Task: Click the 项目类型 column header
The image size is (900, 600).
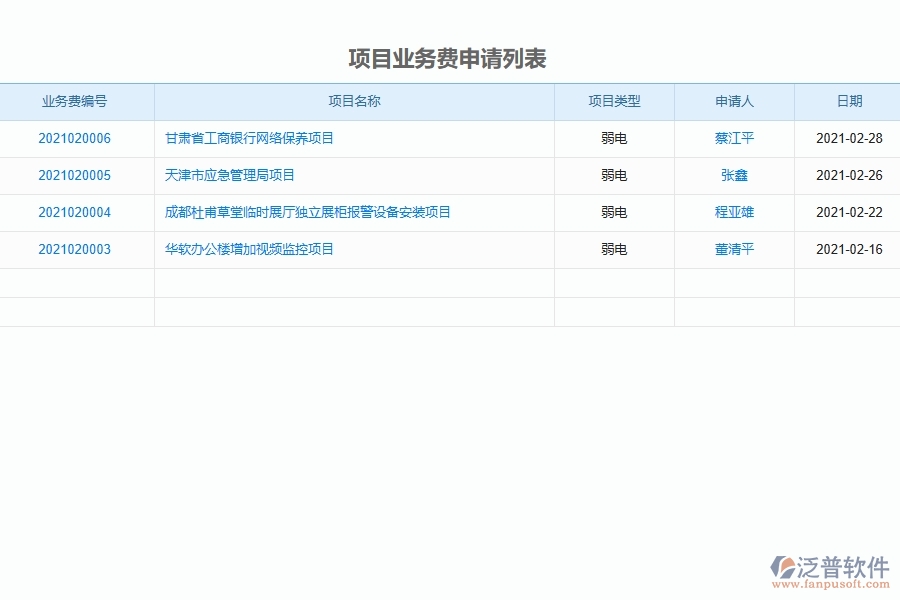Action: pyautogui.click(x=615, y=101)
